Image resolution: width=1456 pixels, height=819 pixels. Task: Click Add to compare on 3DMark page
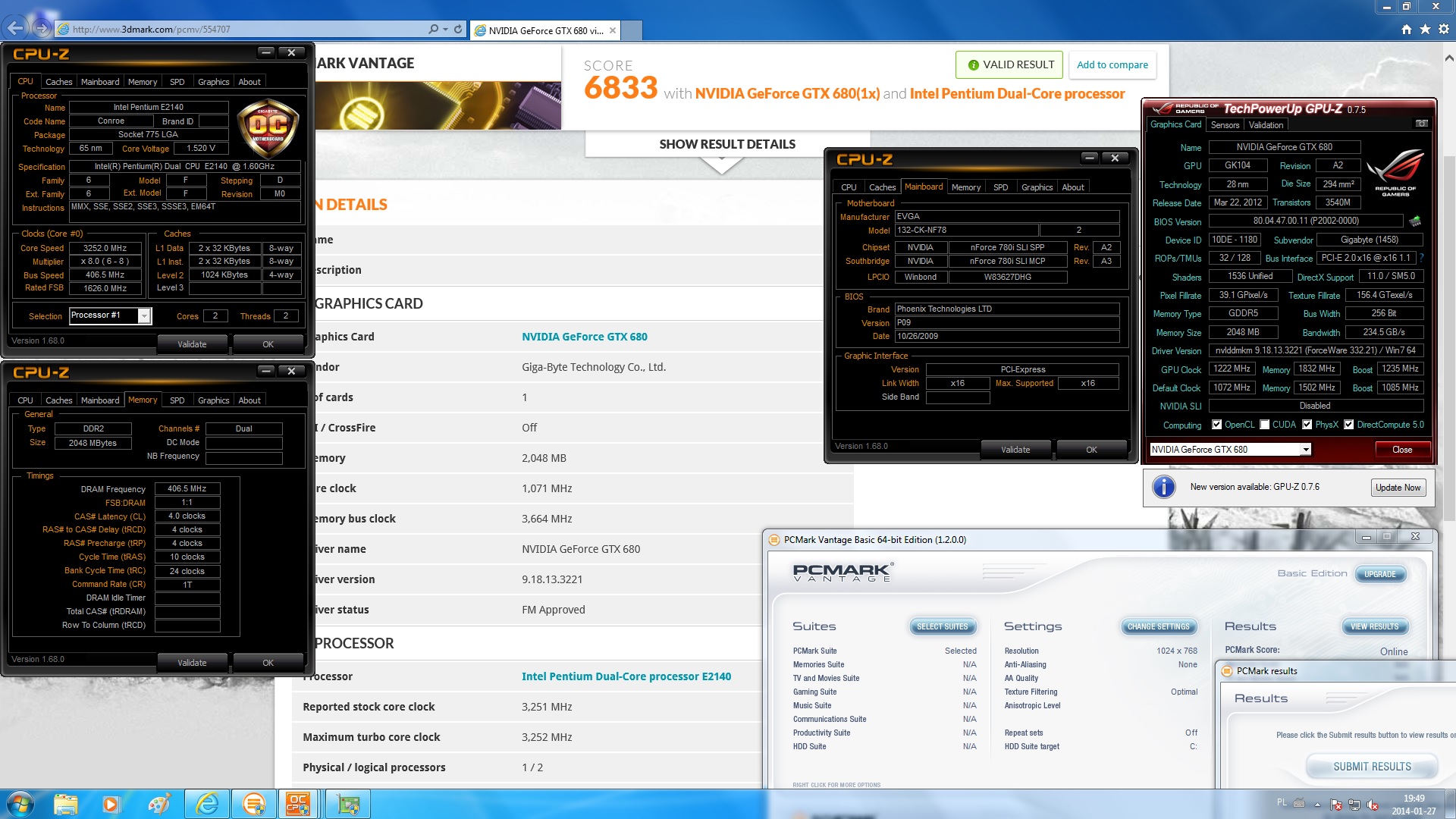coord(1112,64)
